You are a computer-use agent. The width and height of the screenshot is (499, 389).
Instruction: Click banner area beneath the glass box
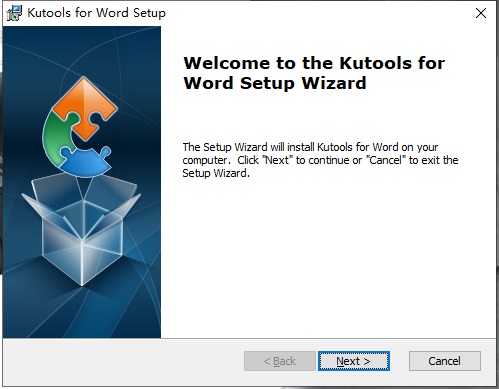coord(82,312)
